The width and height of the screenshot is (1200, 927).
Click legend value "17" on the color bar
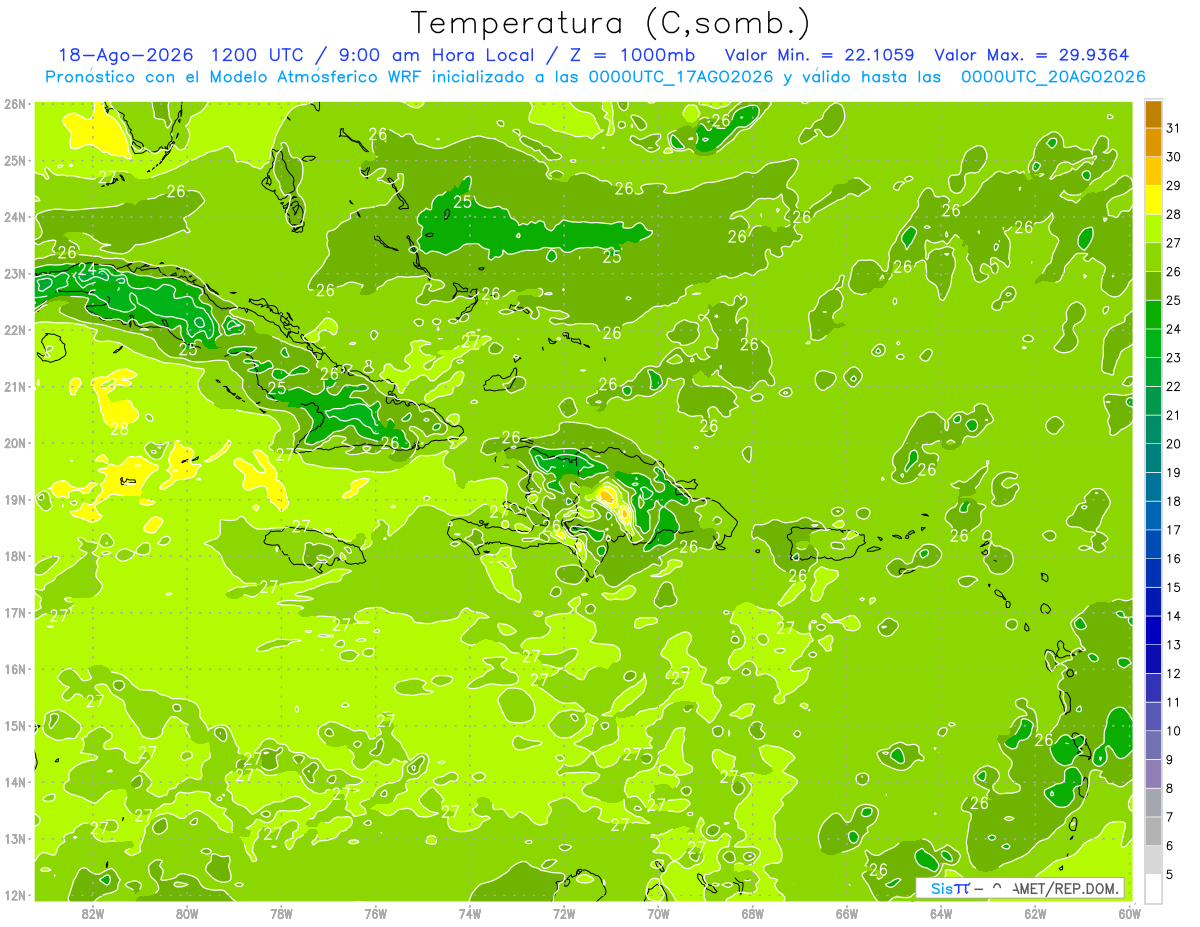click(x=1173, y=530)
